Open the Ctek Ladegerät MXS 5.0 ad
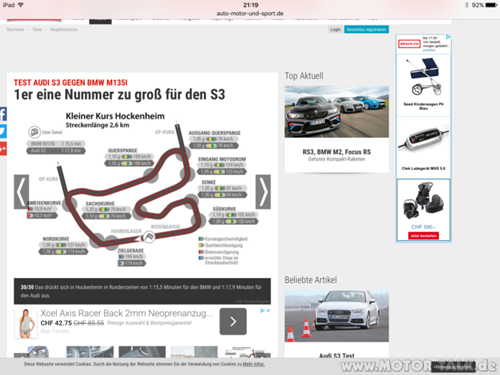The width and height of the screenshot is (500, 375). pos(423,147)
